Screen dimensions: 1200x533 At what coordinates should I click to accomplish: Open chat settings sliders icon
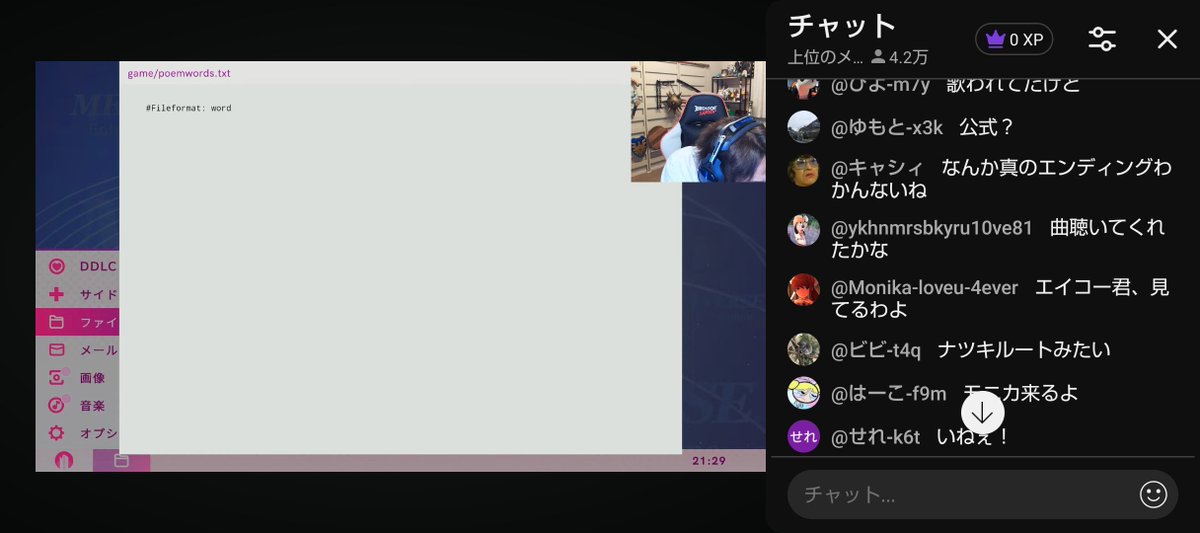click(1102, 39)
